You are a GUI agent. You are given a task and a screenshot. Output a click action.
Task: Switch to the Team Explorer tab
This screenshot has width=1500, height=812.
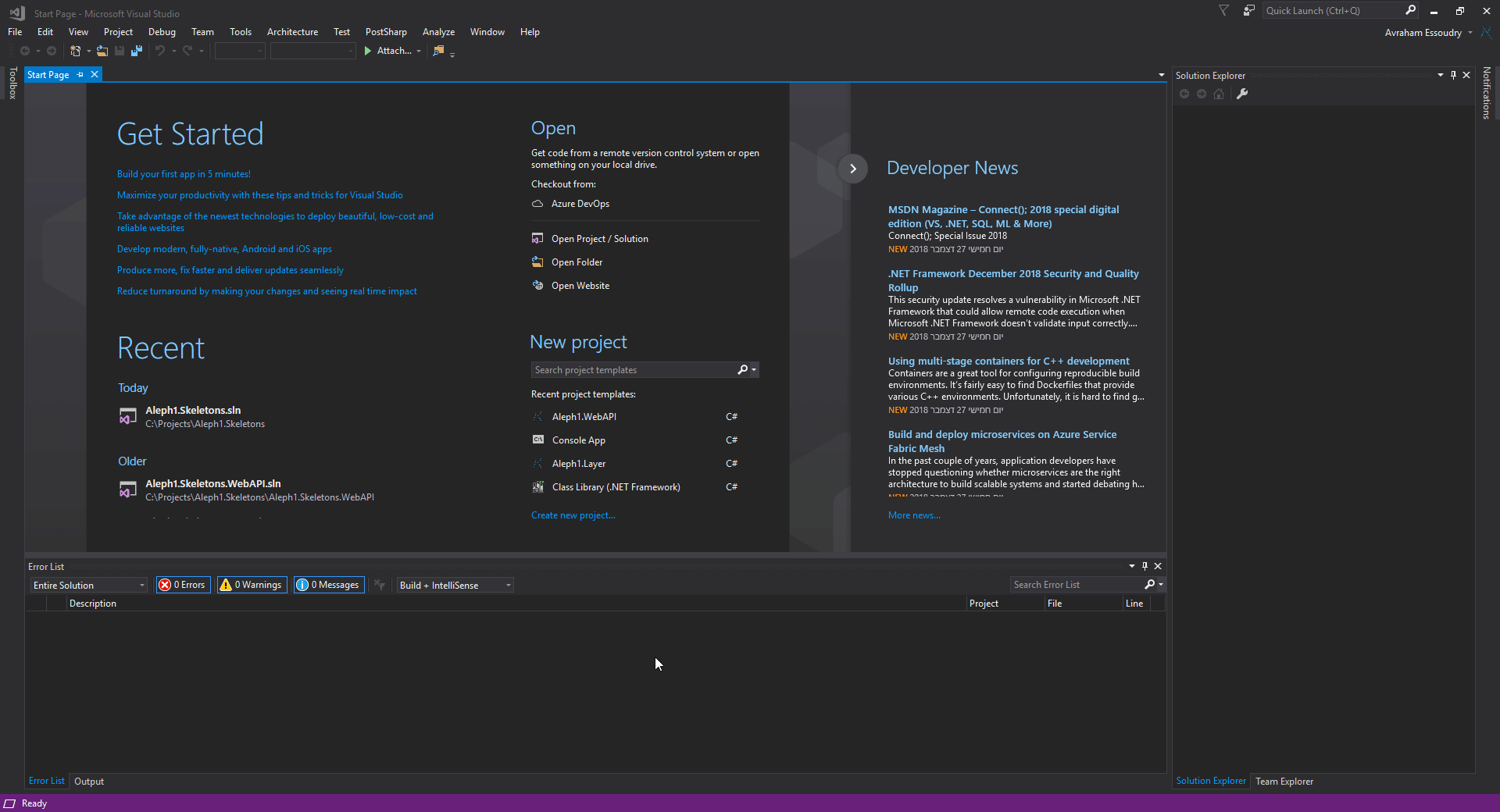click(x=1284, y=782)
